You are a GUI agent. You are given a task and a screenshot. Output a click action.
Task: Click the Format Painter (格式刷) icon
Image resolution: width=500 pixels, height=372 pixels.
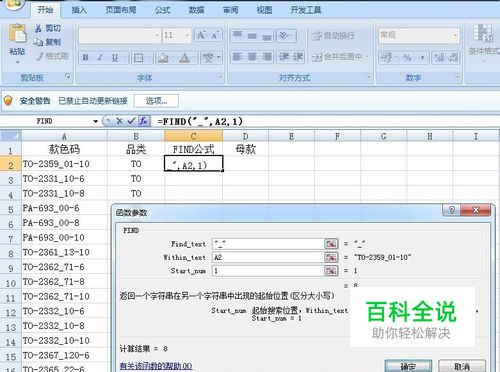(39, 56)
